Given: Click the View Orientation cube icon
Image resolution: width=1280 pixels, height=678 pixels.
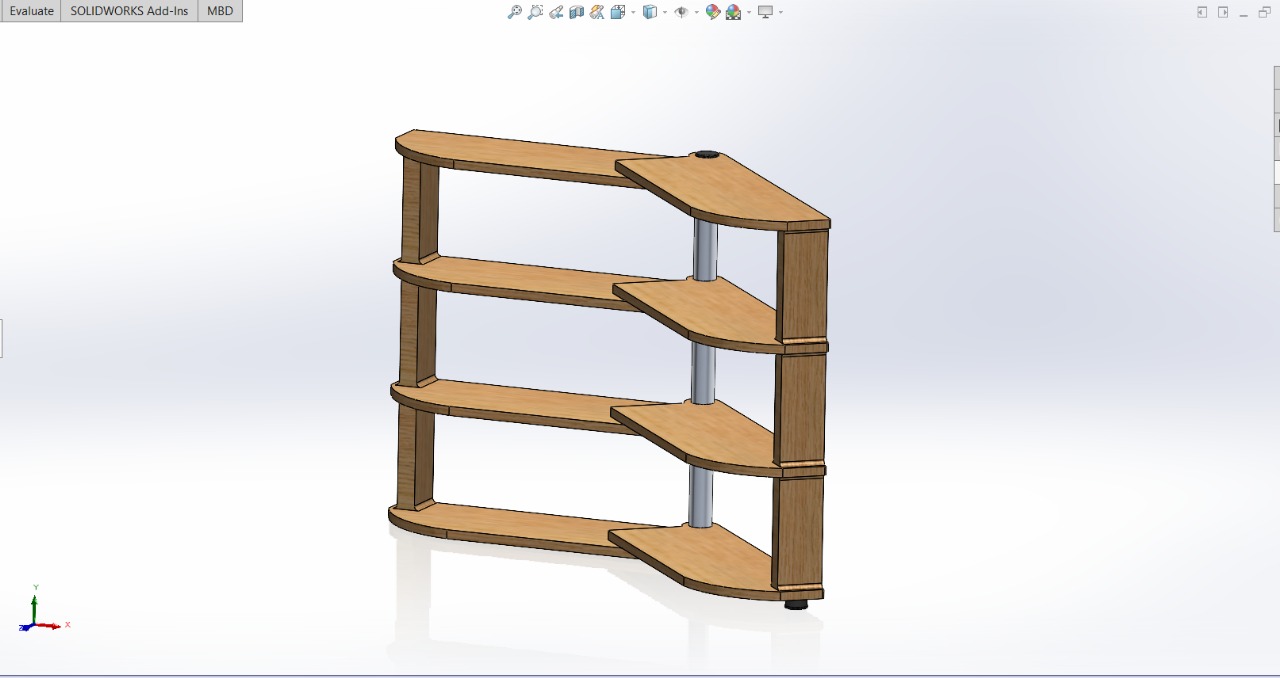Looking at the screenshot, I should [x=618, y=12].
